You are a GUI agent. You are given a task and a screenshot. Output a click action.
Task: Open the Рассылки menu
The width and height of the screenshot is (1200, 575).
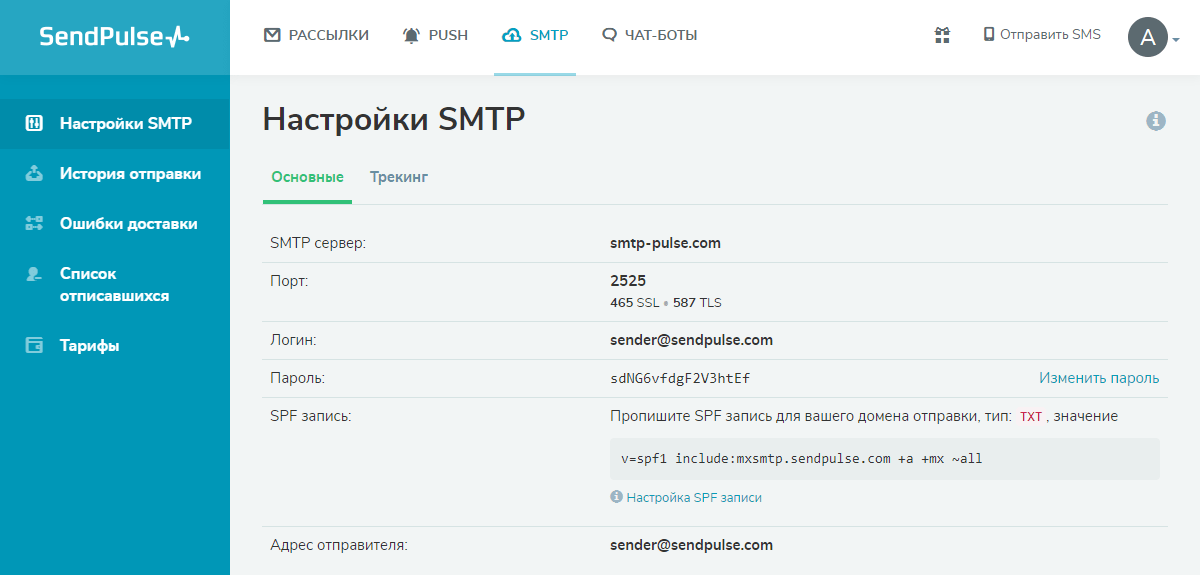click(x=316, y=35)
